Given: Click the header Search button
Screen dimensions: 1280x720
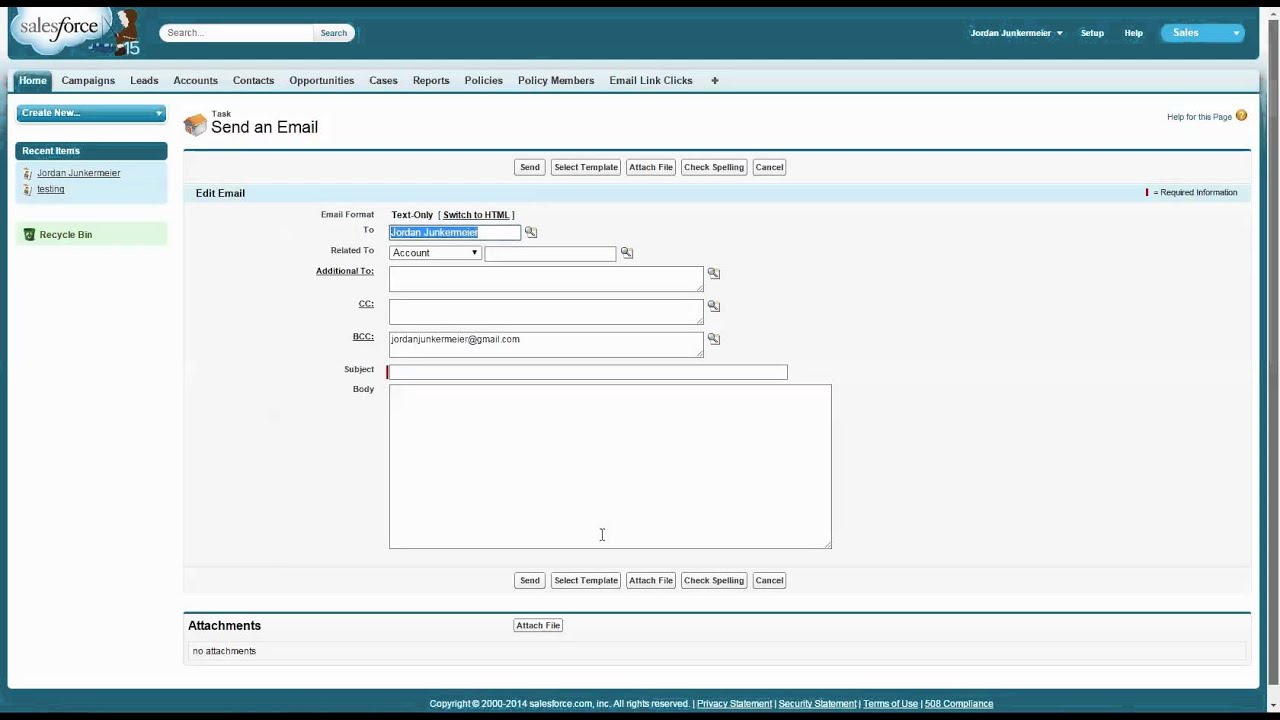Looking at the screenshot, I should coord(334,33).
